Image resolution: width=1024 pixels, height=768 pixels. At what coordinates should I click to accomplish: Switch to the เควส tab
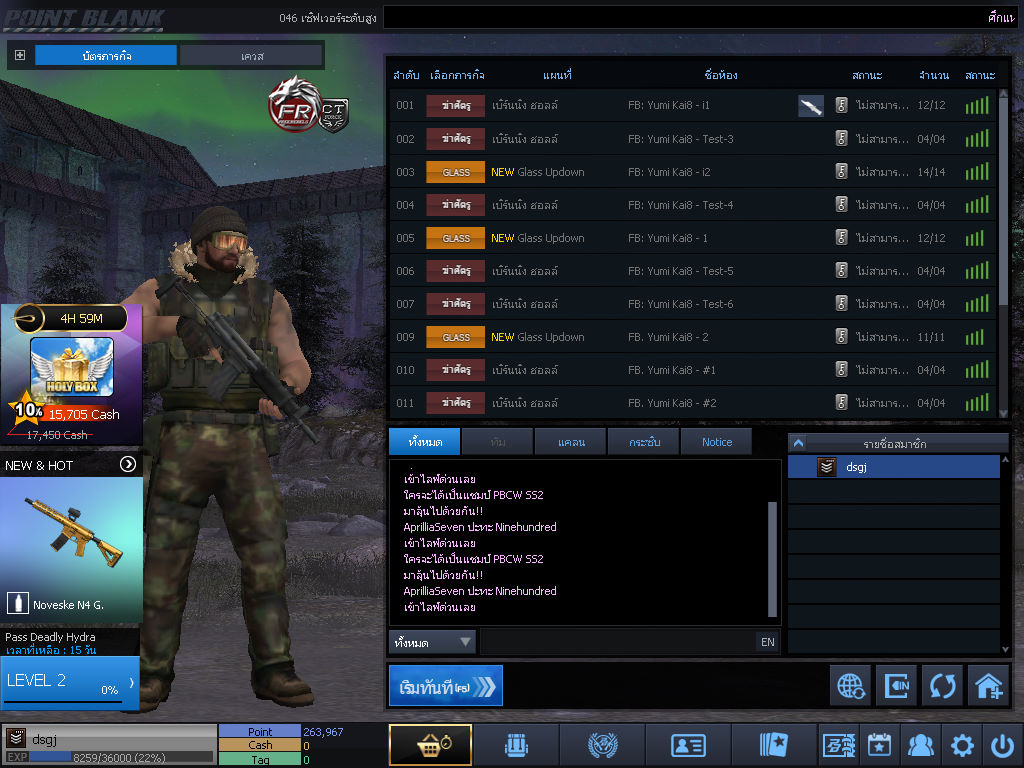pos(251,56)
